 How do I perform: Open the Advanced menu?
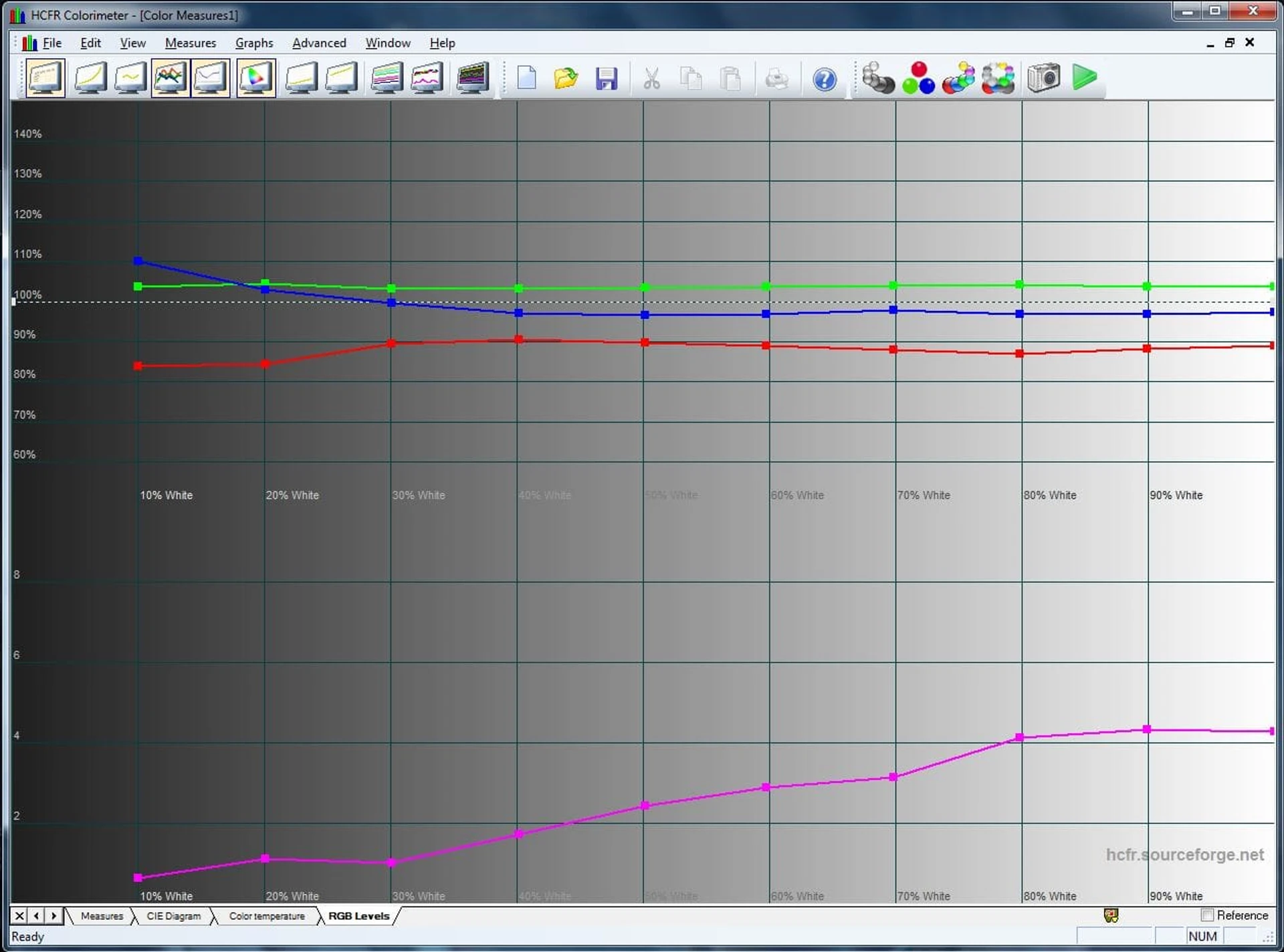coord(319,43)
